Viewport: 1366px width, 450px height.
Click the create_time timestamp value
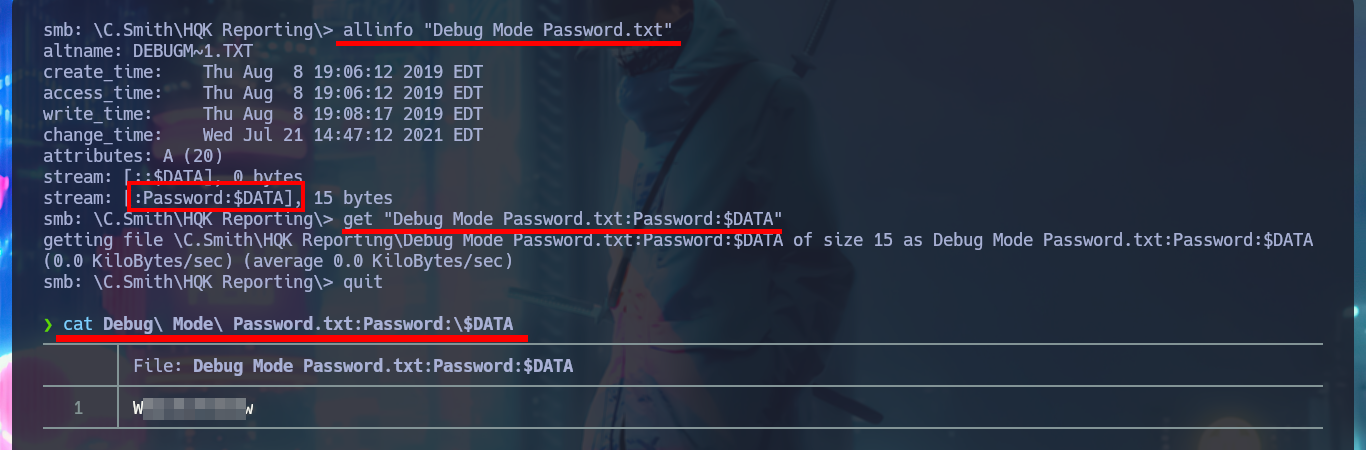click(x=343, y=72)
